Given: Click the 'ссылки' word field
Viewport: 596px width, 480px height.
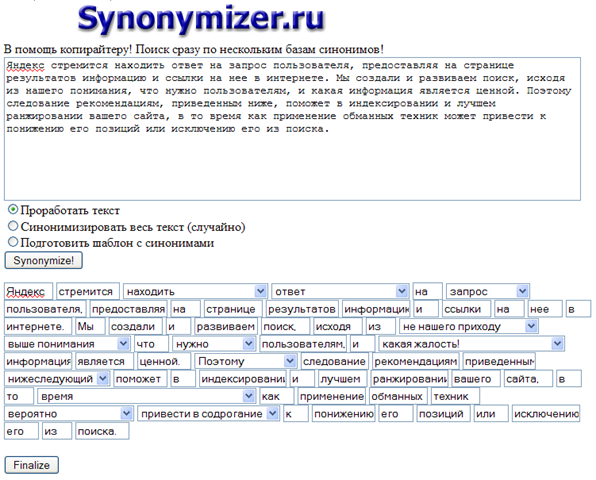Looking at the screenshot, I should click(x=466, y=309).
